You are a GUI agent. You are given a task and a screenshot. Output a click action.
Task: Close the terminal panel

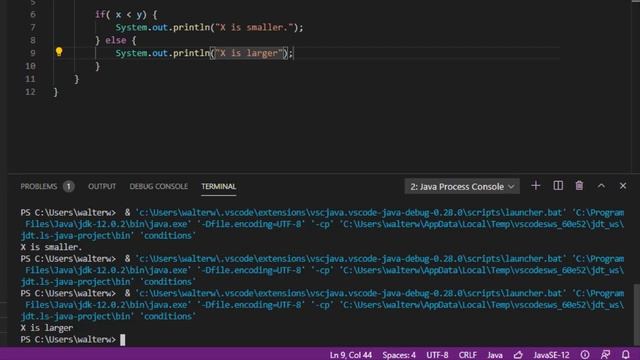(x=623, y=186)
